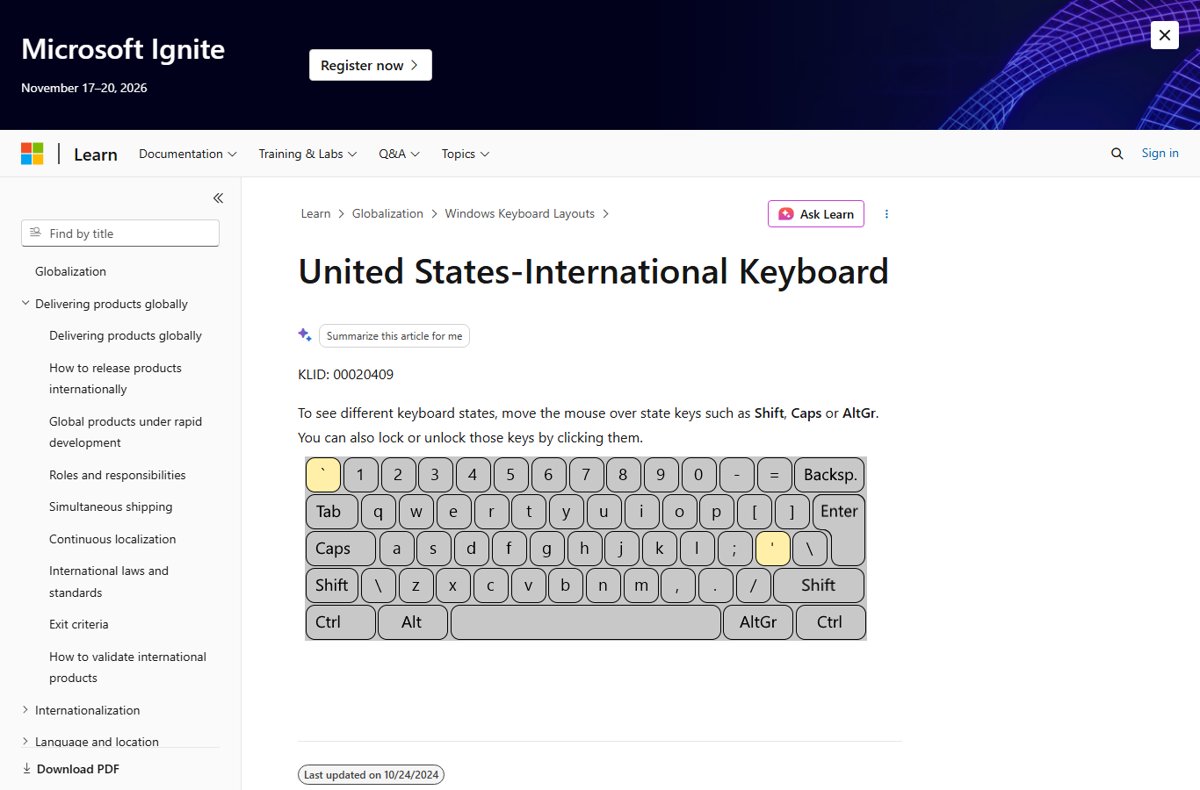This screenshot has width=1200, height=790.
Task: Click the right Ctrl key
Action: point(830,622)
